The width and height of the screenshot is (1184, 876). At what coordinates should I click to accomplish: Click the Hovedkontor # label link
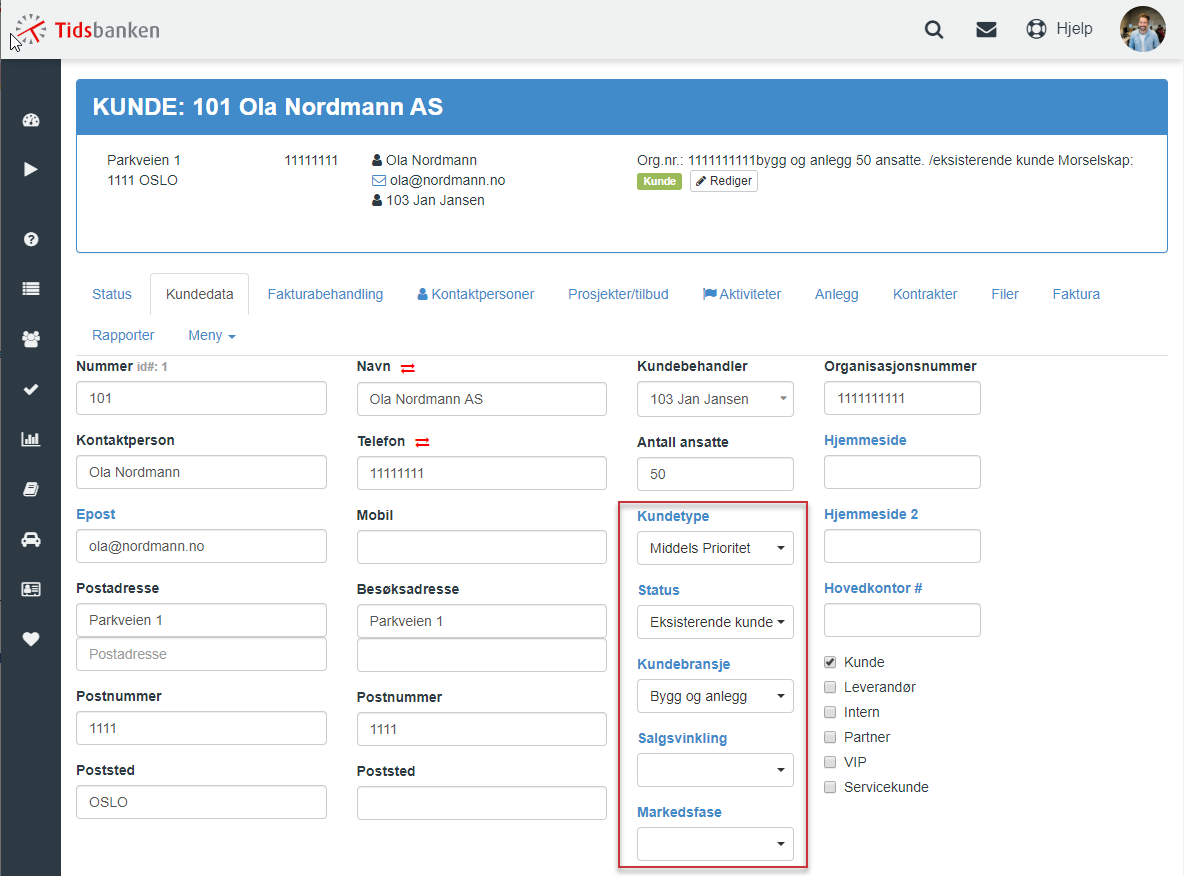click(873, 588)
